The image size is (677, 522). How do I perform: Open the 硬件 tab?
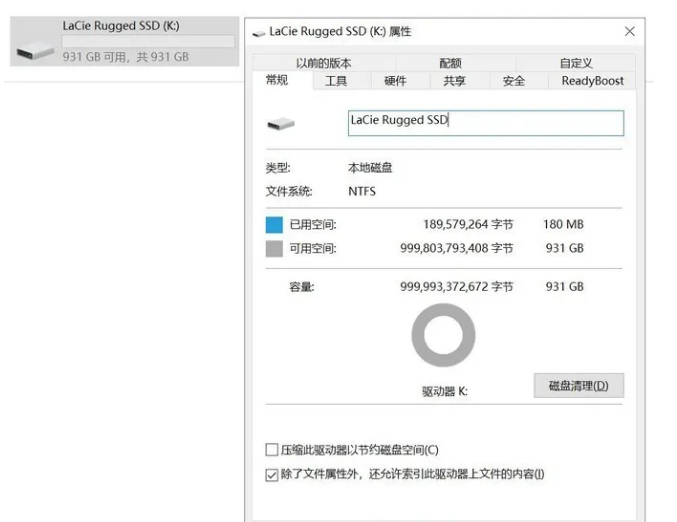pos(395,81)
